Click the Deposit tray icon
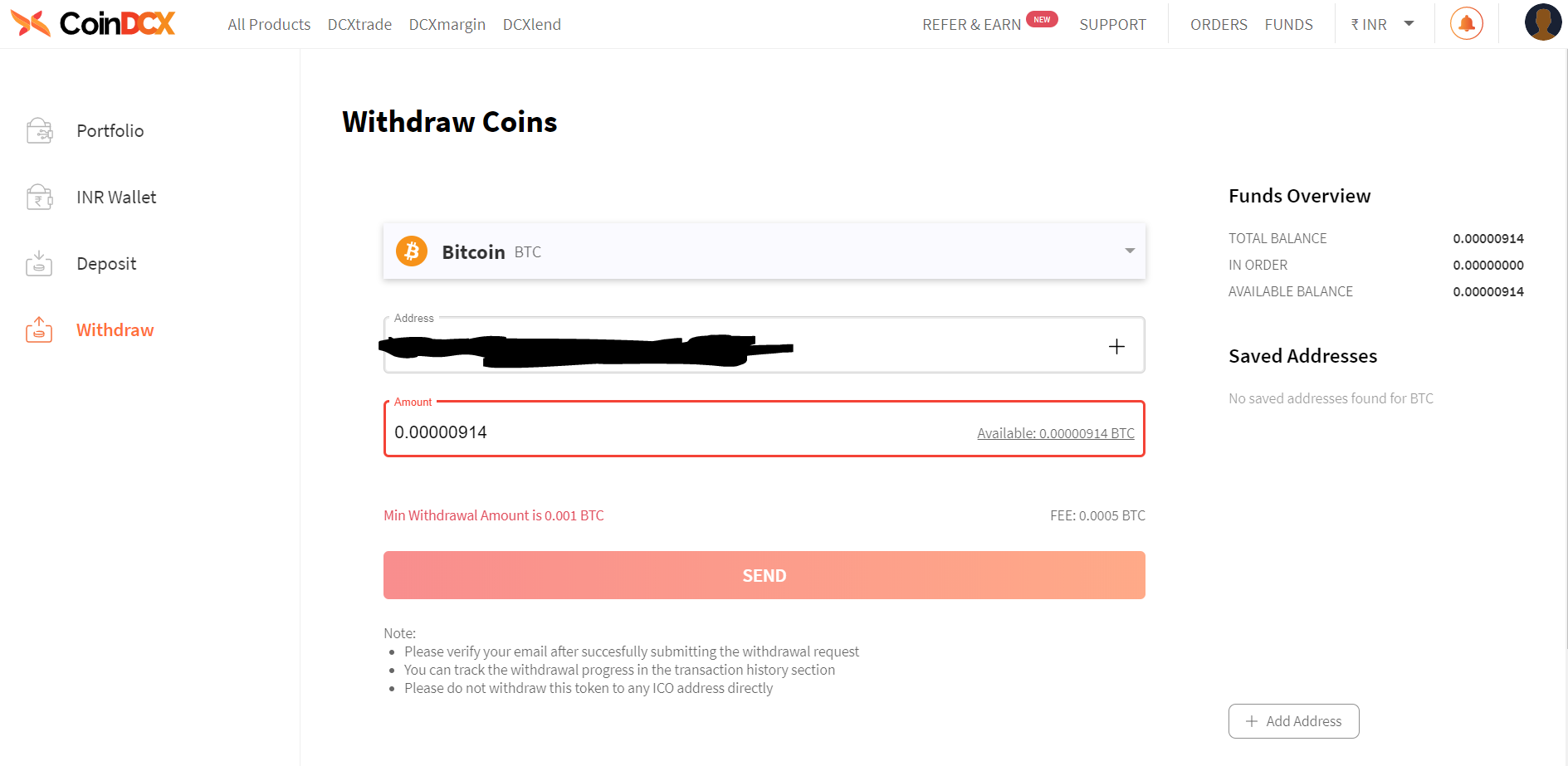 click(39, 263)
